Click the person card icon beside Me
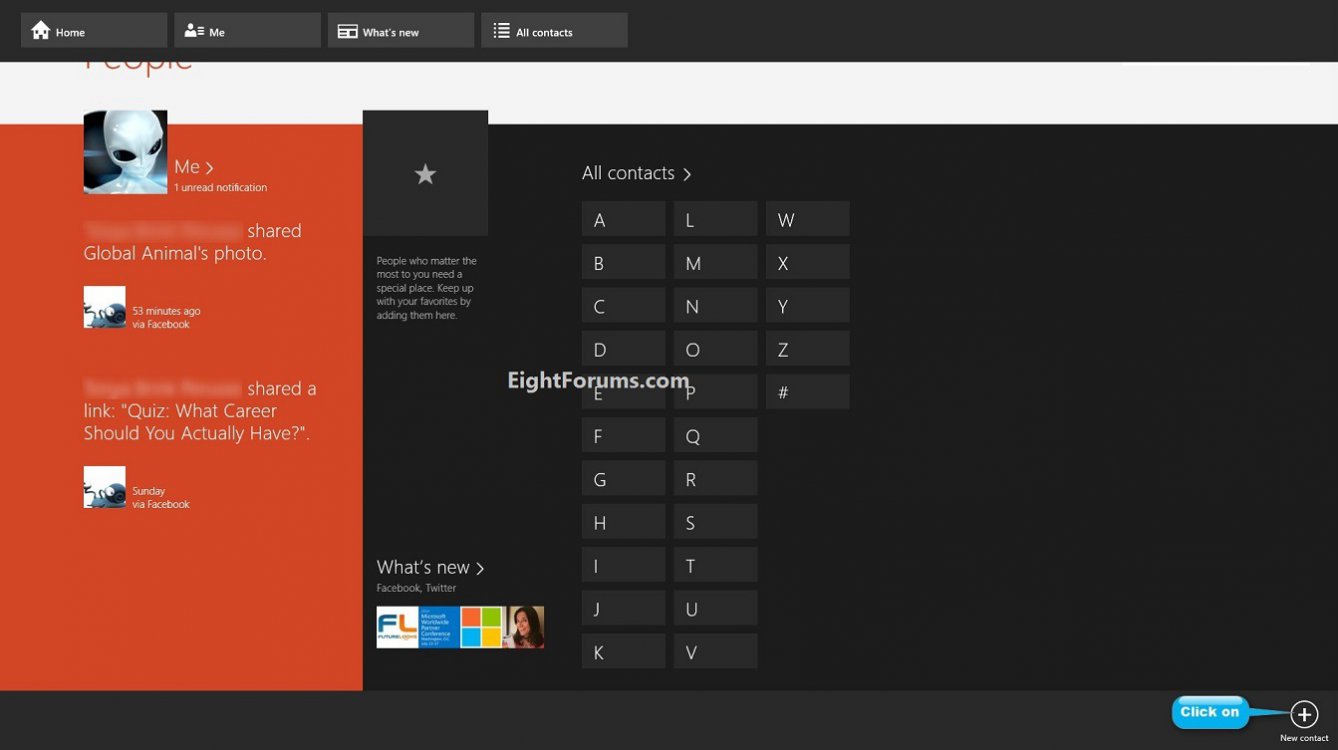 [194, 31]
